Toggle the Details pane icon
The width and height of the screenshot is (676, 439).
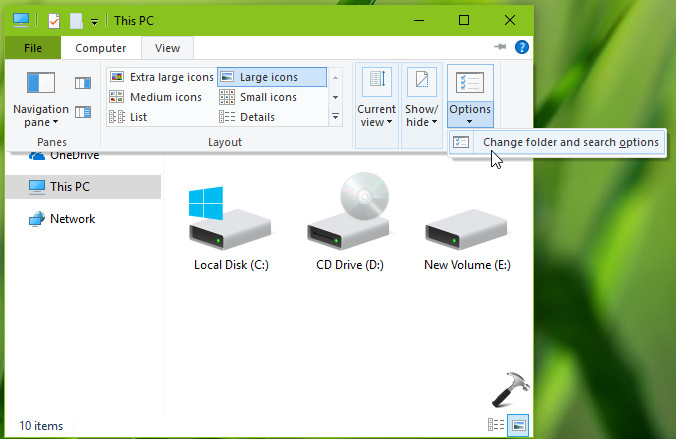click(x=83, y=113)
